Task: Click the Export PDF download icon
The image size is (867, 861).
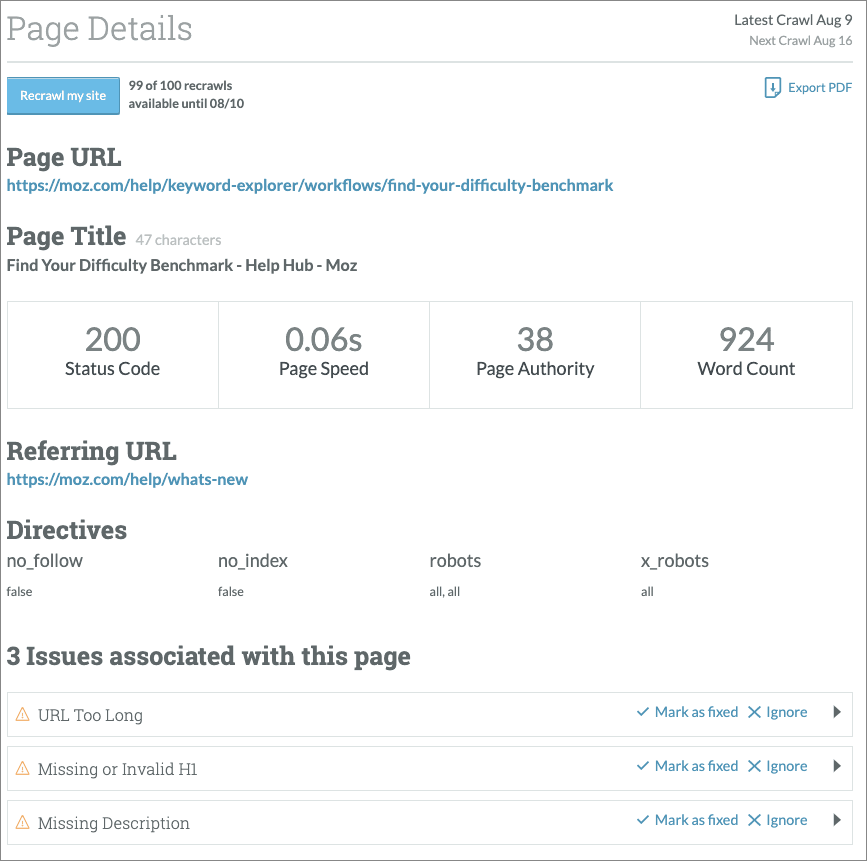Action: click(x=772, y=88)
